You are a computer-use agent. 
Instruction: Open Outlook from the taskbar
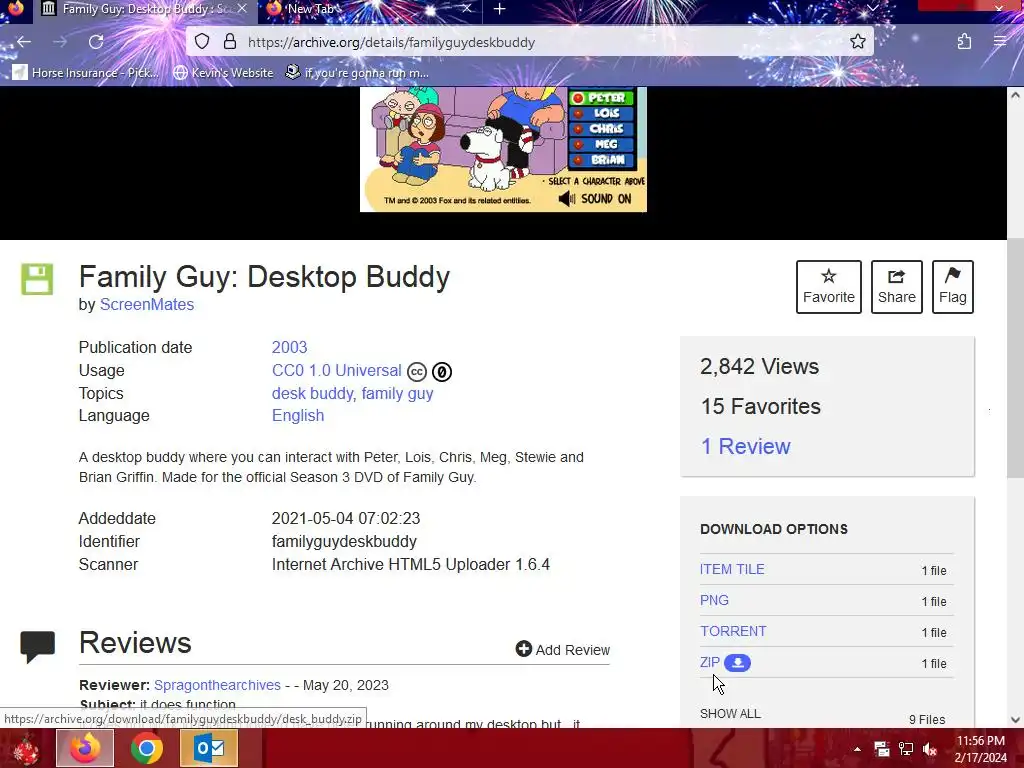tap(209, 748)
